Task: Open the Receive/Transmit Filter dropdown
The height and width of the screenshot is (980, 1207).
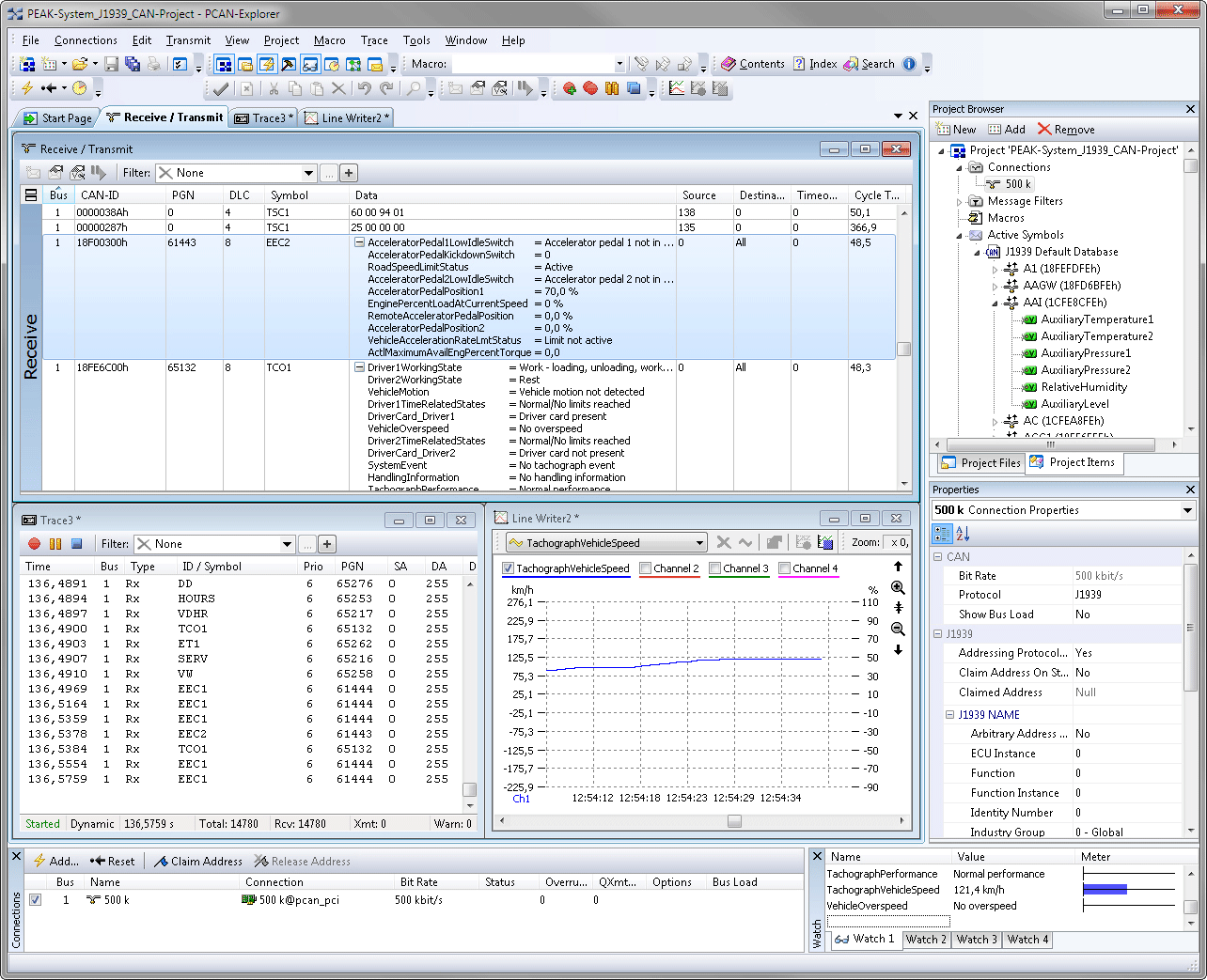Action: pyautogui.click(x=308, y=173)
